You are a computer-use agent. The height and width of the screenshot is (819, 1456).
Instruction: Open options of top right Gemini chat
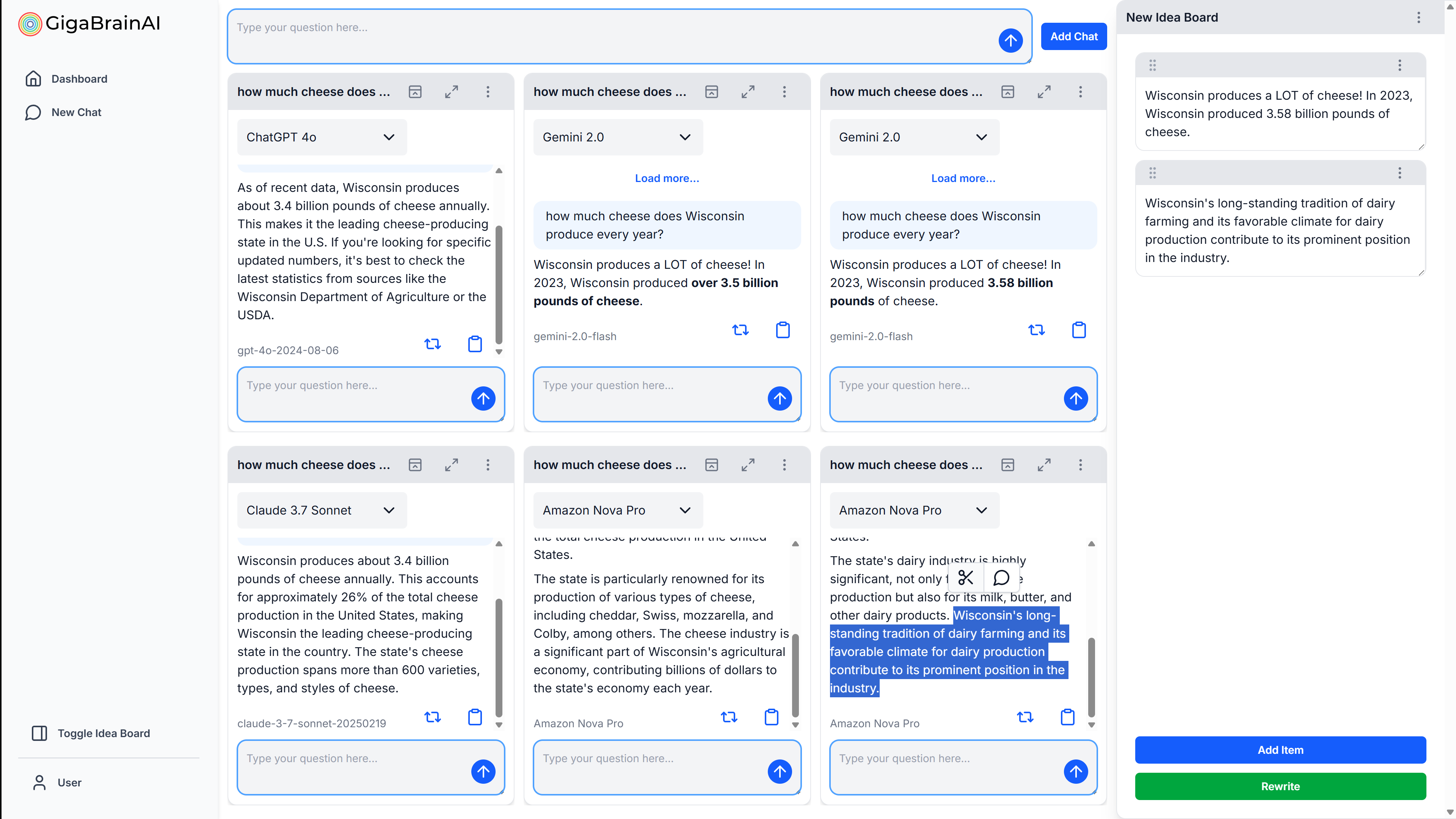1080,91
